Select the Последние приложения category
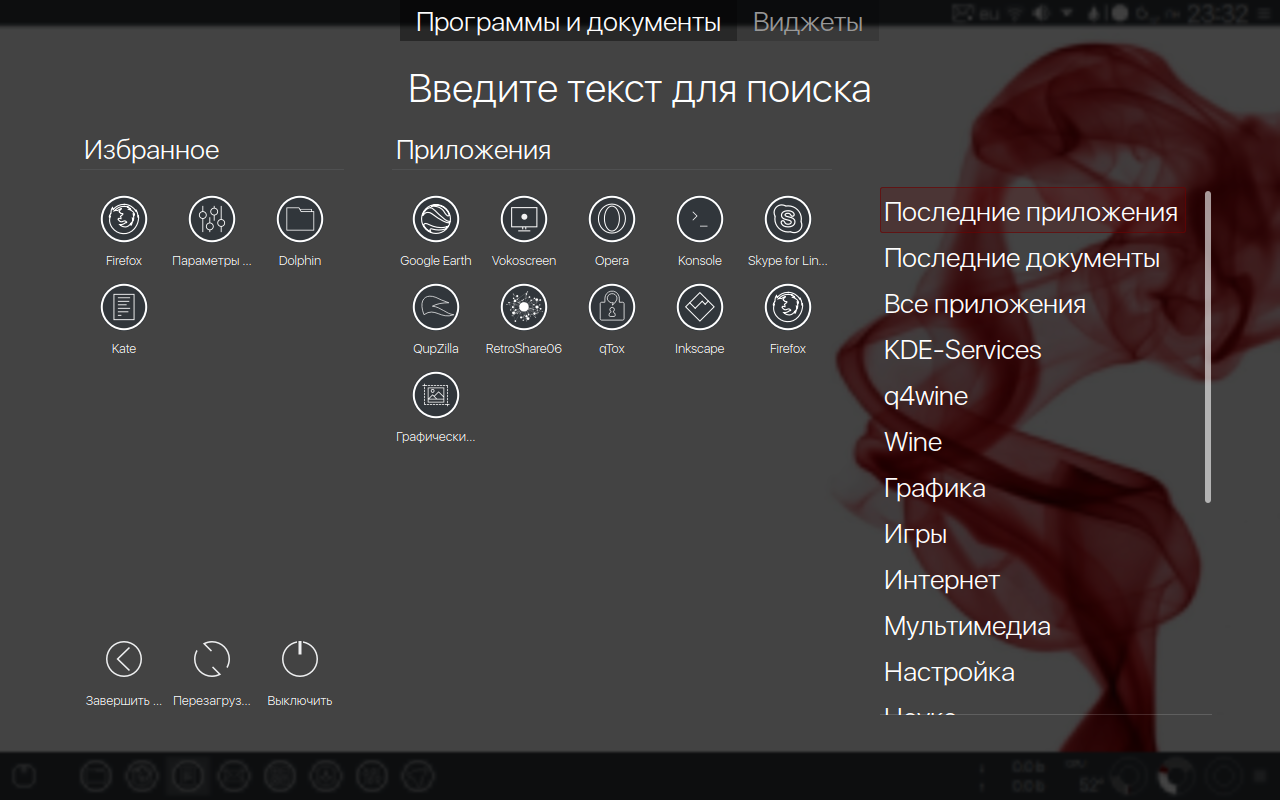1280x800 pixels. 1032,212
